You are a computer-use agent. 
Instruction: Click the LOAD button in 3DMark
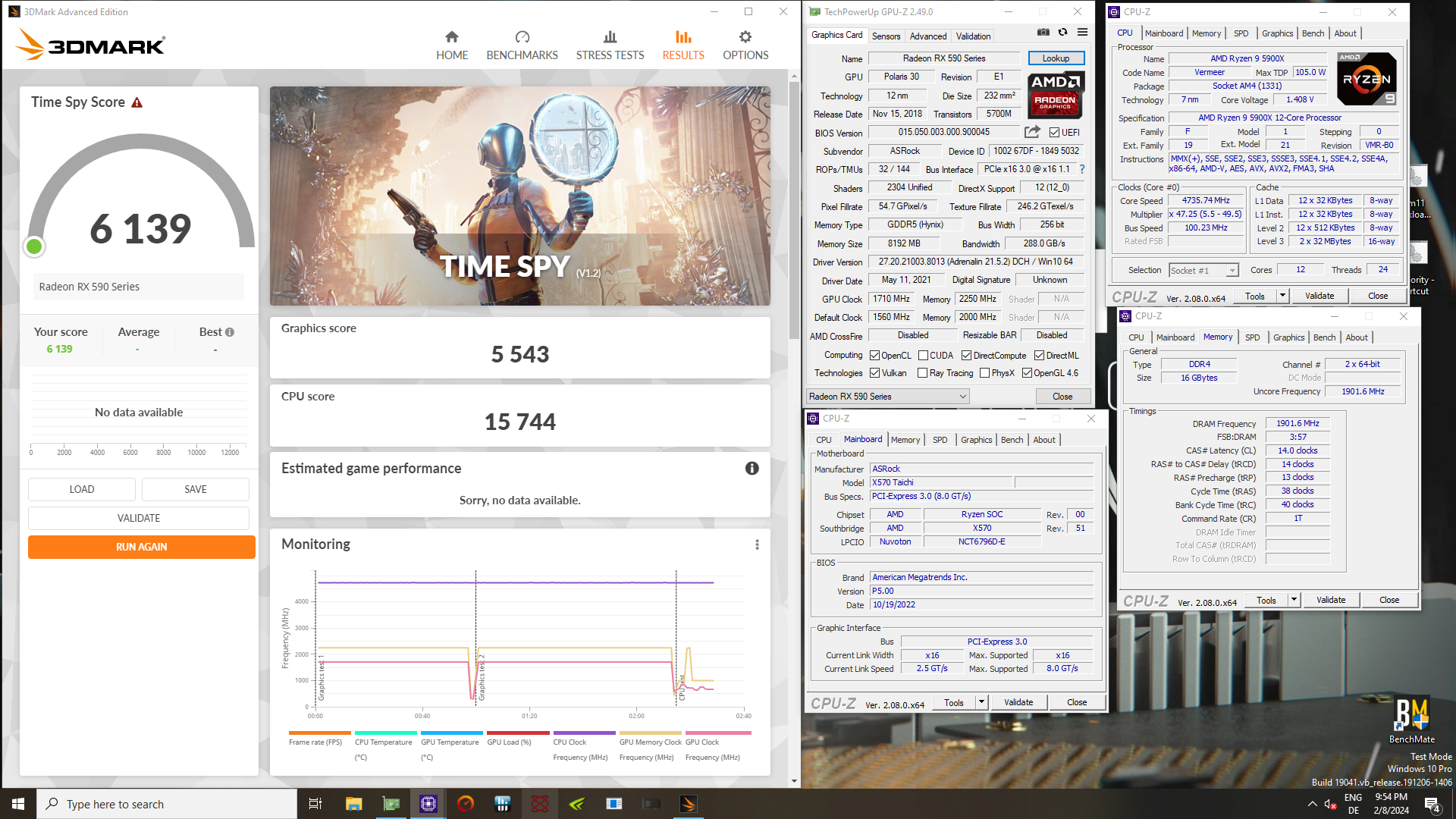[x=82, y=489]
